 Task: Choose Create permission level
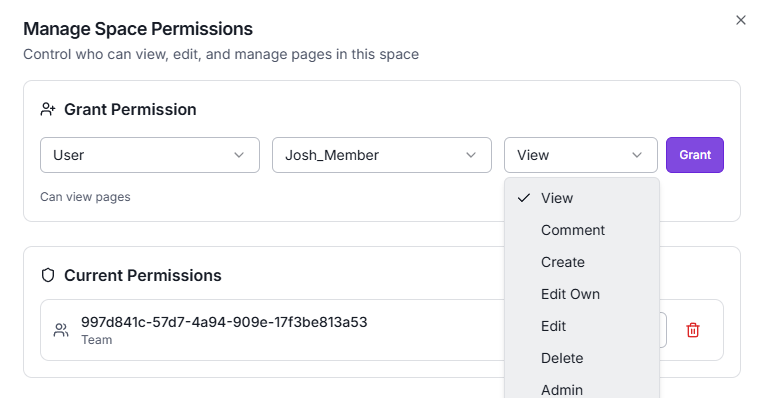[582, 262]
